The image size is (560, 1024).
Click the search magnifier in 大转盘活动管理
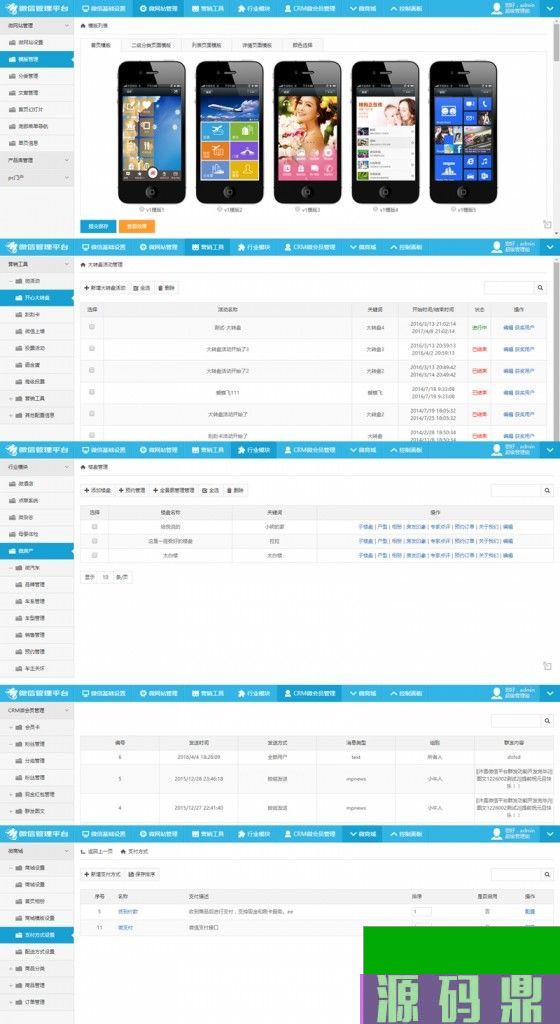[x=540, y=287]
